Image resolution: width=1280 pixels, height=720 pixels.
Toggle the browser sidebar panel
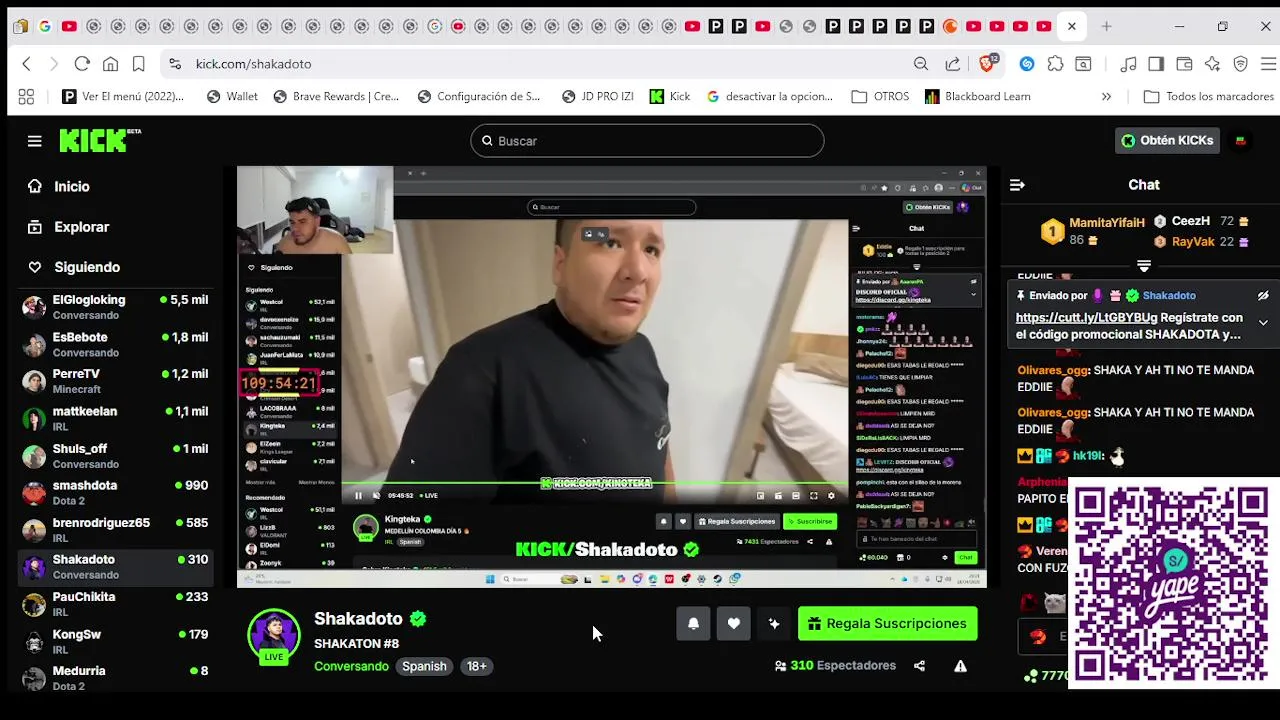[x=1156, y=64]
